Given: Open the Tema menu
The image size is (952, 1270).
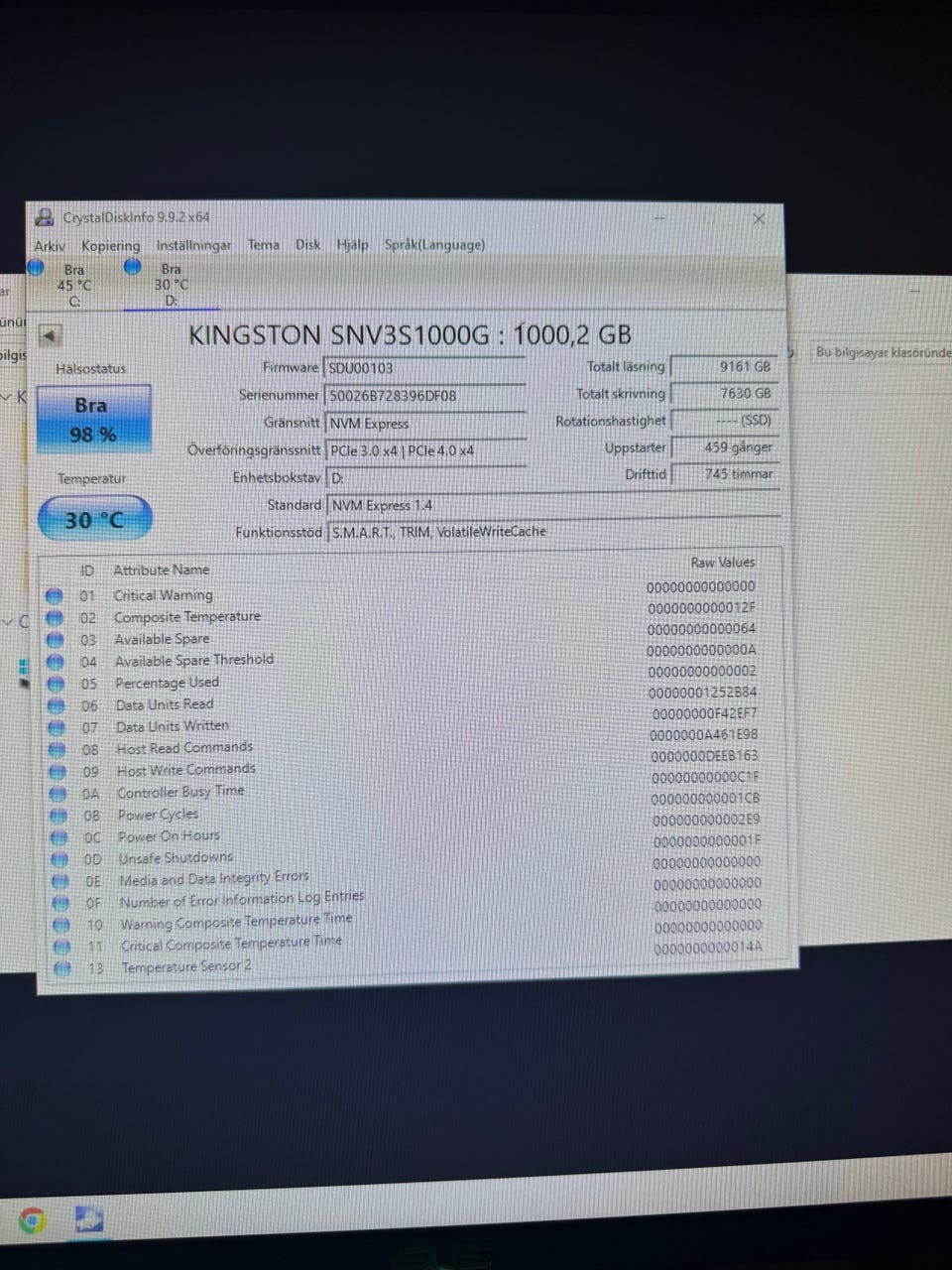Looking at the screenshot, I should click(x=263, y=244).
